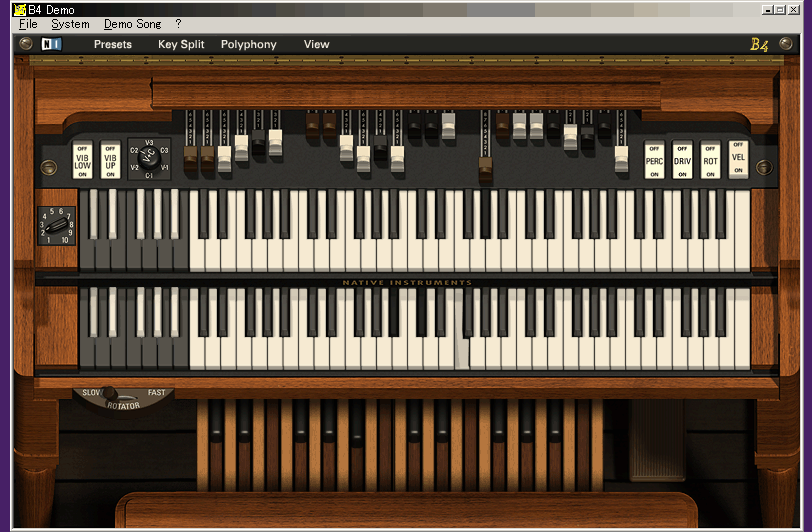Toggle the VEL velocity switch
The width and height of the screenshot is (812, 532).
click(x=738, y=160)
